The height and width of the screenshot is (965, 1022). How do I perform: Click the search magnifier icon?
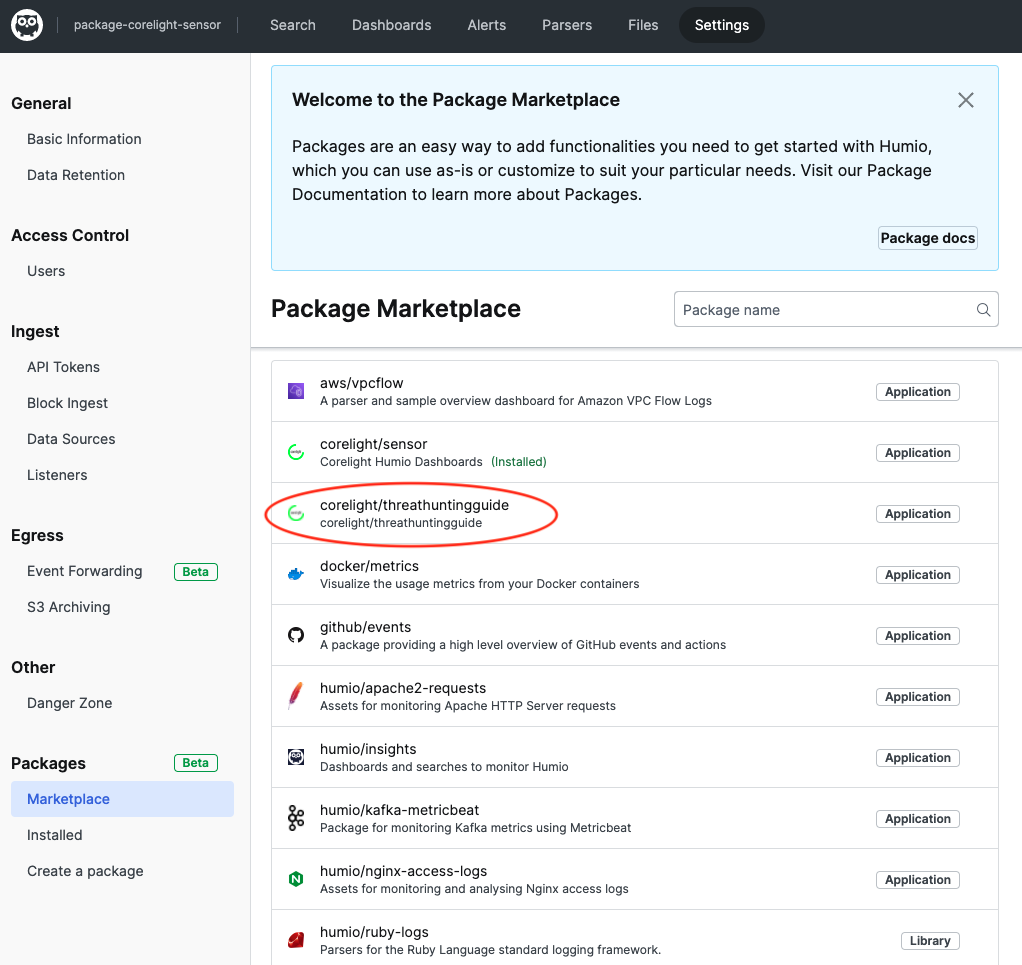[984, 310]
